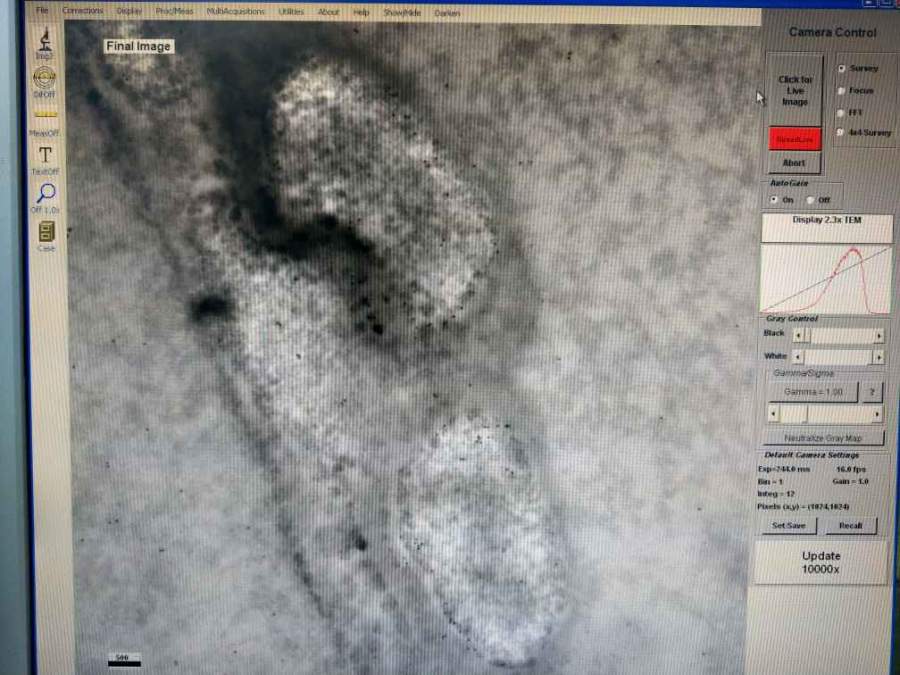Open the Utilities menu
900x675 pixels.
click(291, 11)
